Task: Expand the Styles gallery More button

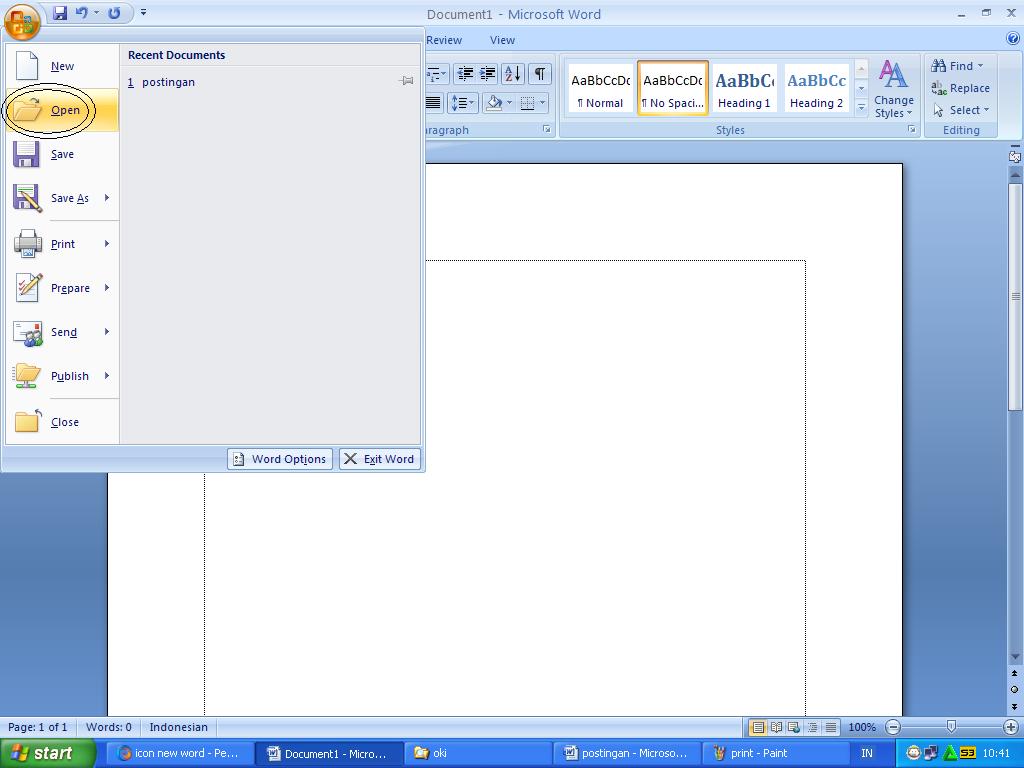Action: pyautogui.click(x=861, y=106)
